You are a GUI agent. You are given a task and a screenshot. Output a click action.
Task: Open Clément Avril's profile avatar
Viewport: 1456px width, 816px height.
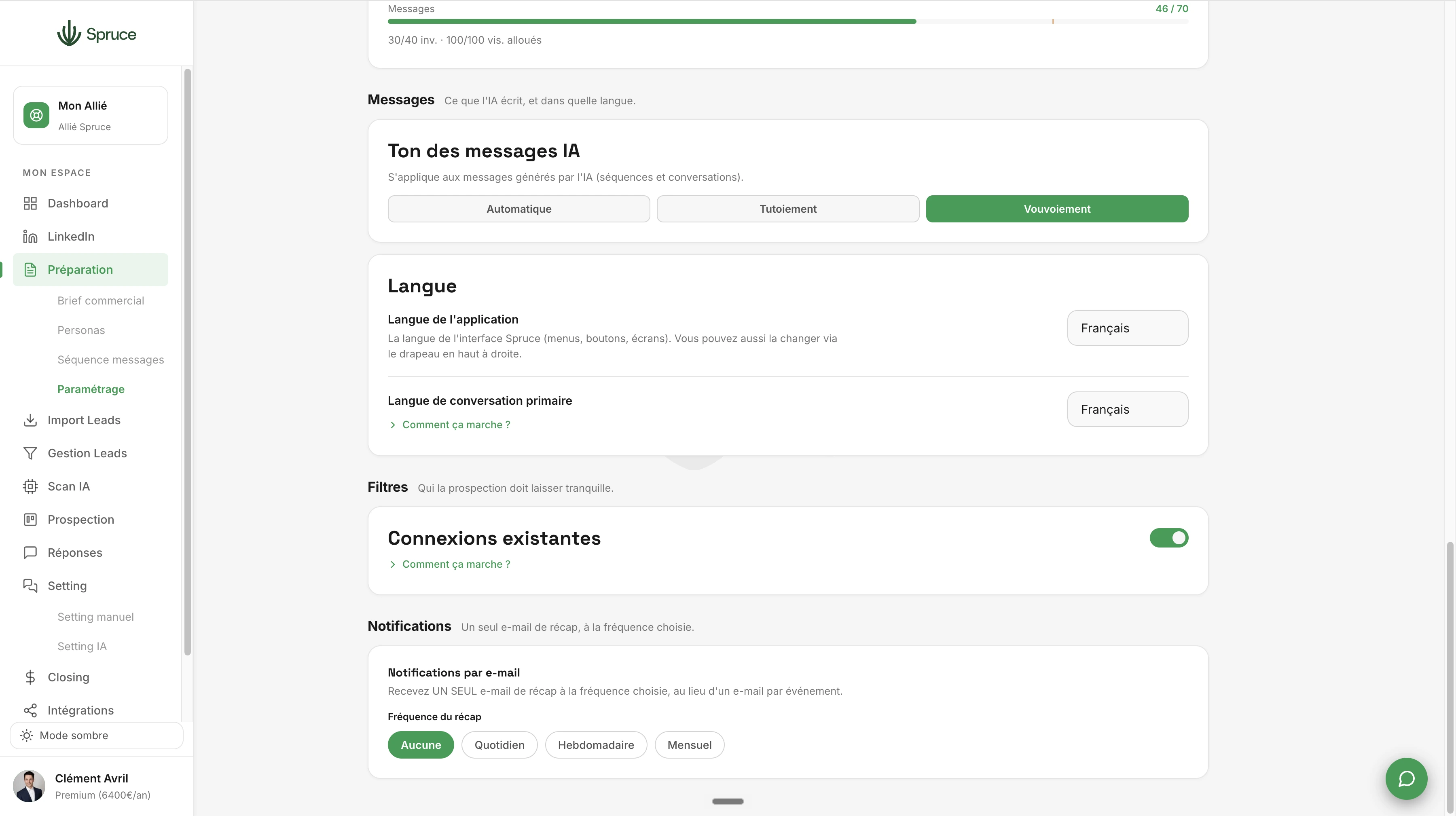29,786
